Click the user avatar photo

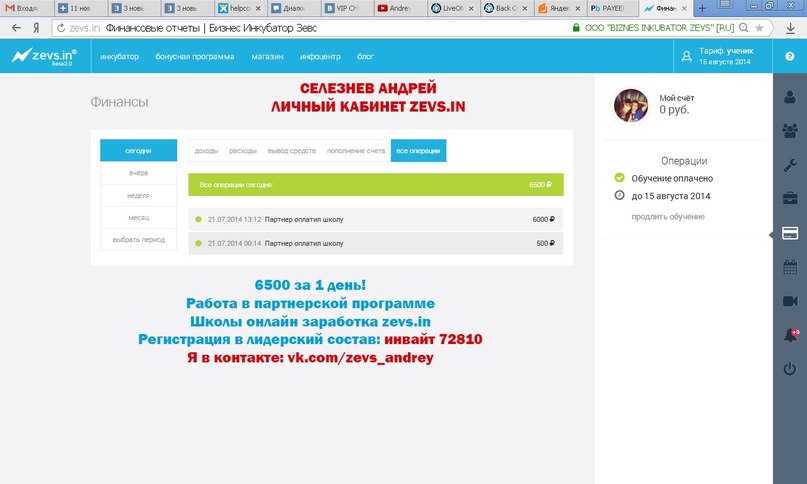click(631, 105)
